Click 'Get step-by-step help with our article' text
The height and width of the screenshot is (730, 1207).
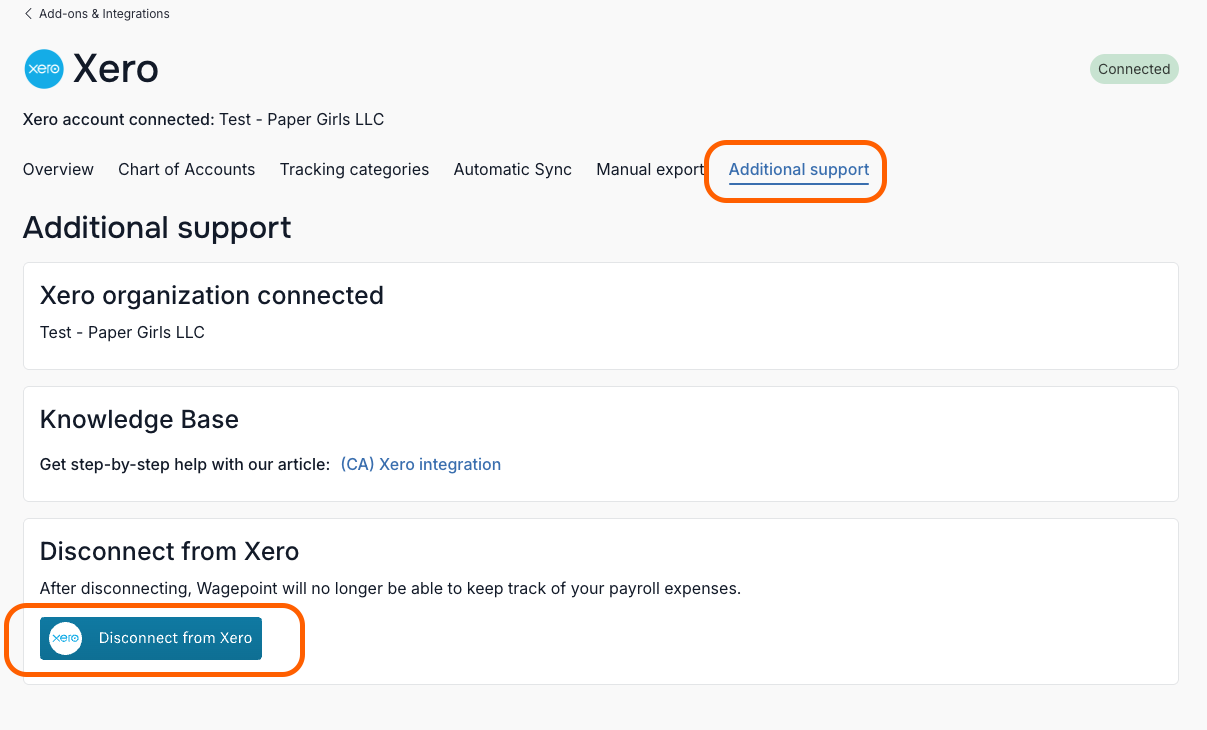coord(185,464)
